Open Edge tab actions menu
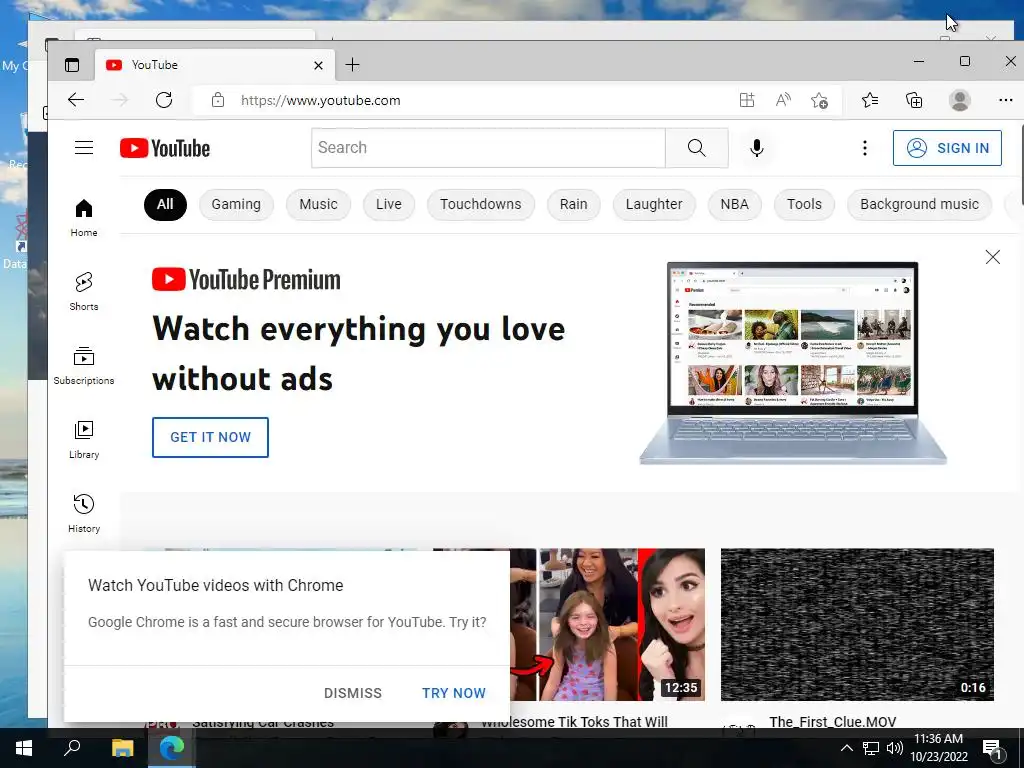 [x=72, y=65]
